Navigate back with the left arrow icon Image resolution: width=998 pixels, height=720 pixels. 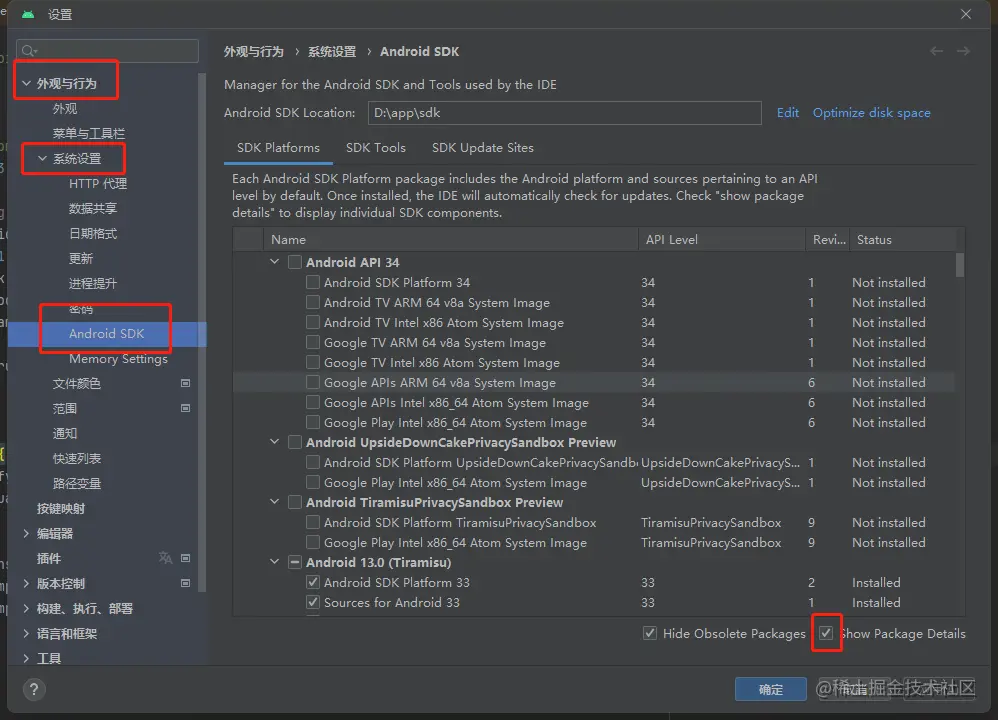(936, 51)
